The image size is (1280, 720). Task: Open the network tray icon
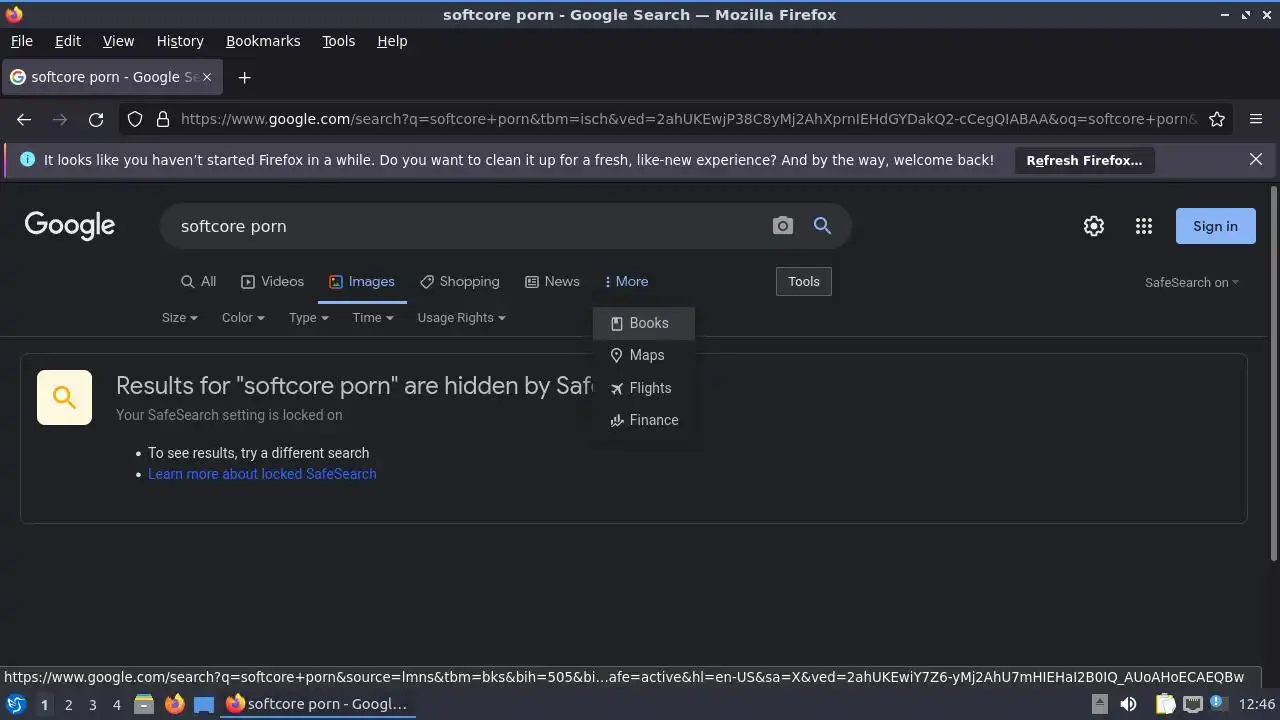tap(1192, 704)
